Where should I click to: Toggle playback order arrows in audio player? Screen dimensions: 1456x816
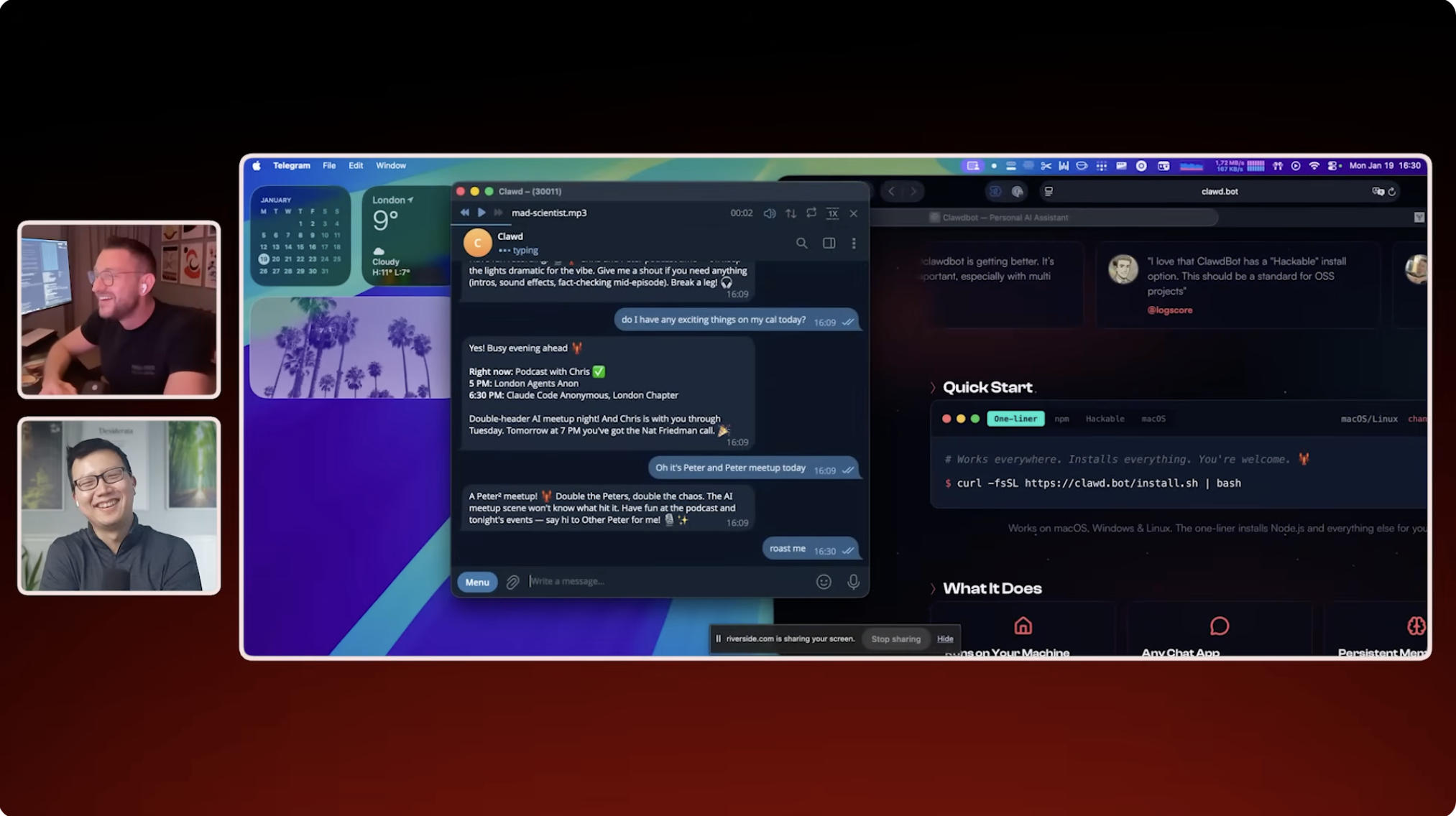[791, 213]
